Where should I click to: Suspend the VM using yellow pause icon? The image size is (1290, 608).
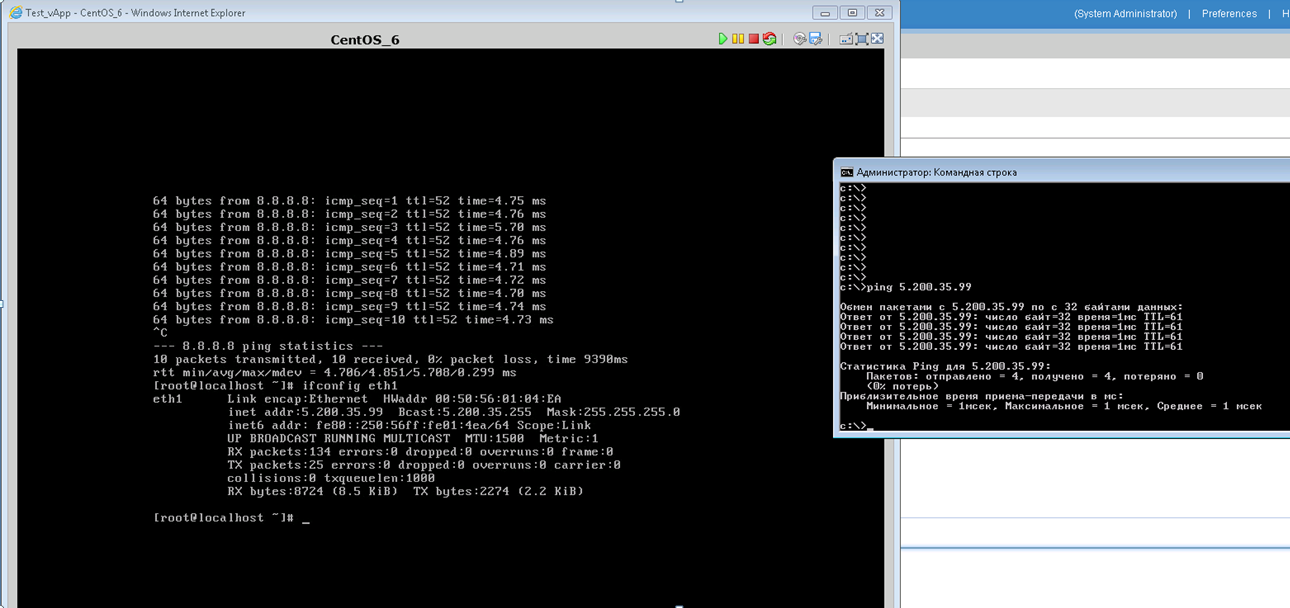pyautogui.click(x=738, y=39)
